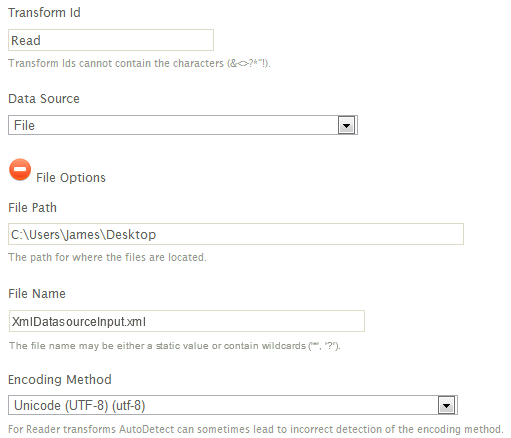The image size is (511, 438).
Task: Click the Transform Ids forbidden characters hint
Action: pos(139,63)
